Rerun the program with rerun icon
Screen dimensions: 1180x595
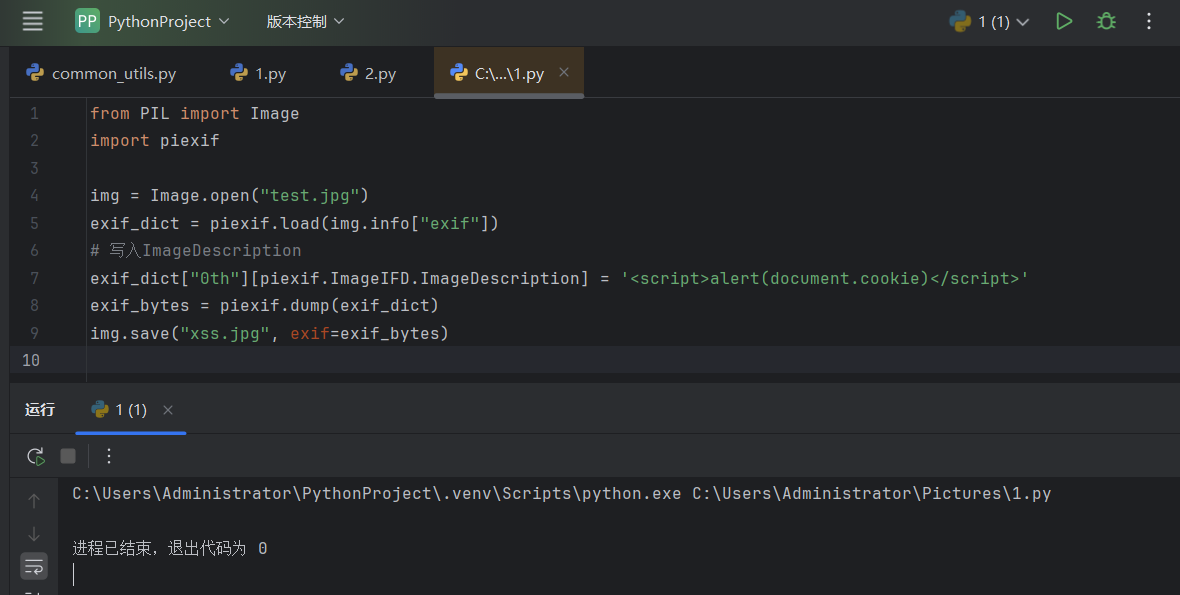35,456
